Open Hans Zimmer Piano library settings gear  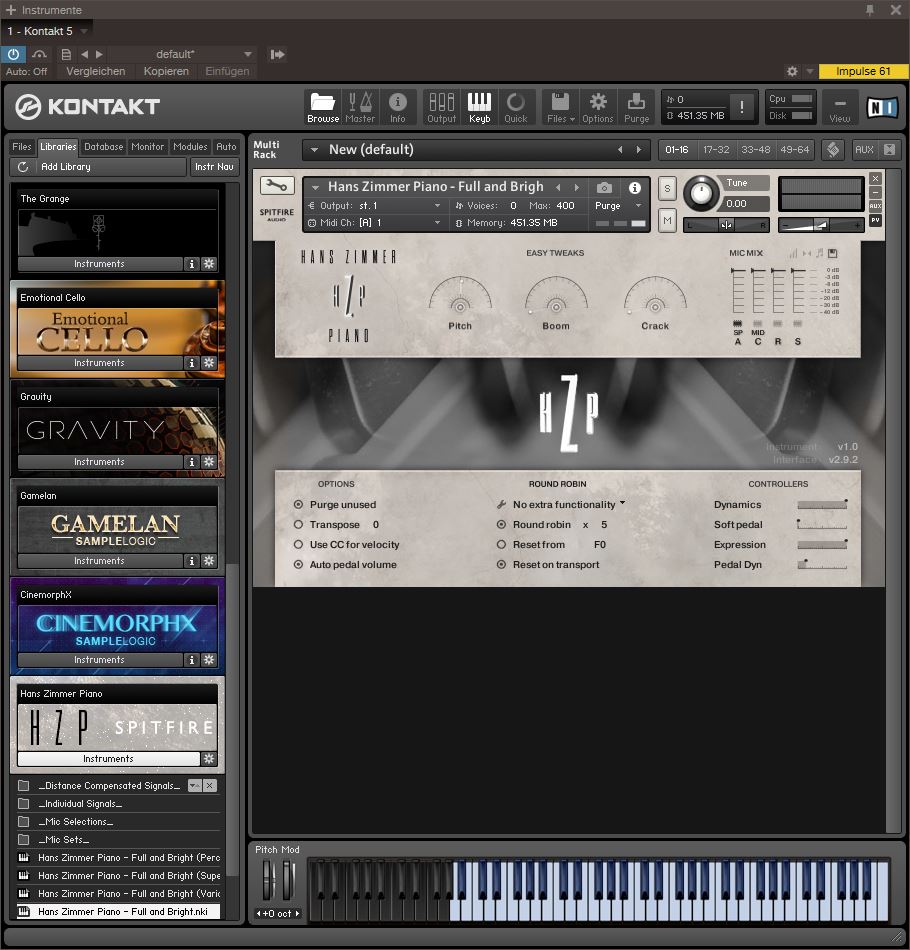pos(209,759)
